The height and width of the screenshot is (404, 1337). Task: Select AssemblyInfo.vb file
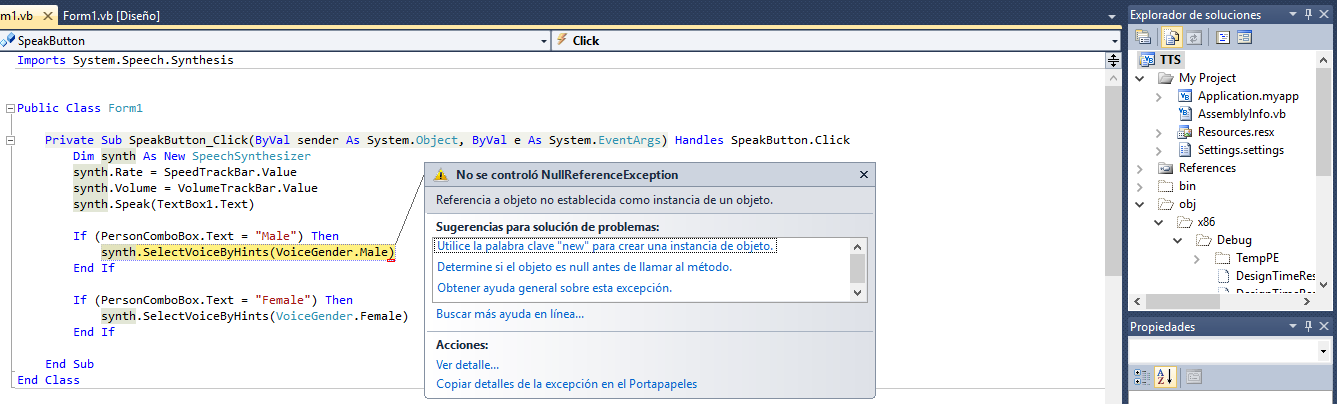pyautogui.click(x=1241, y=114)
